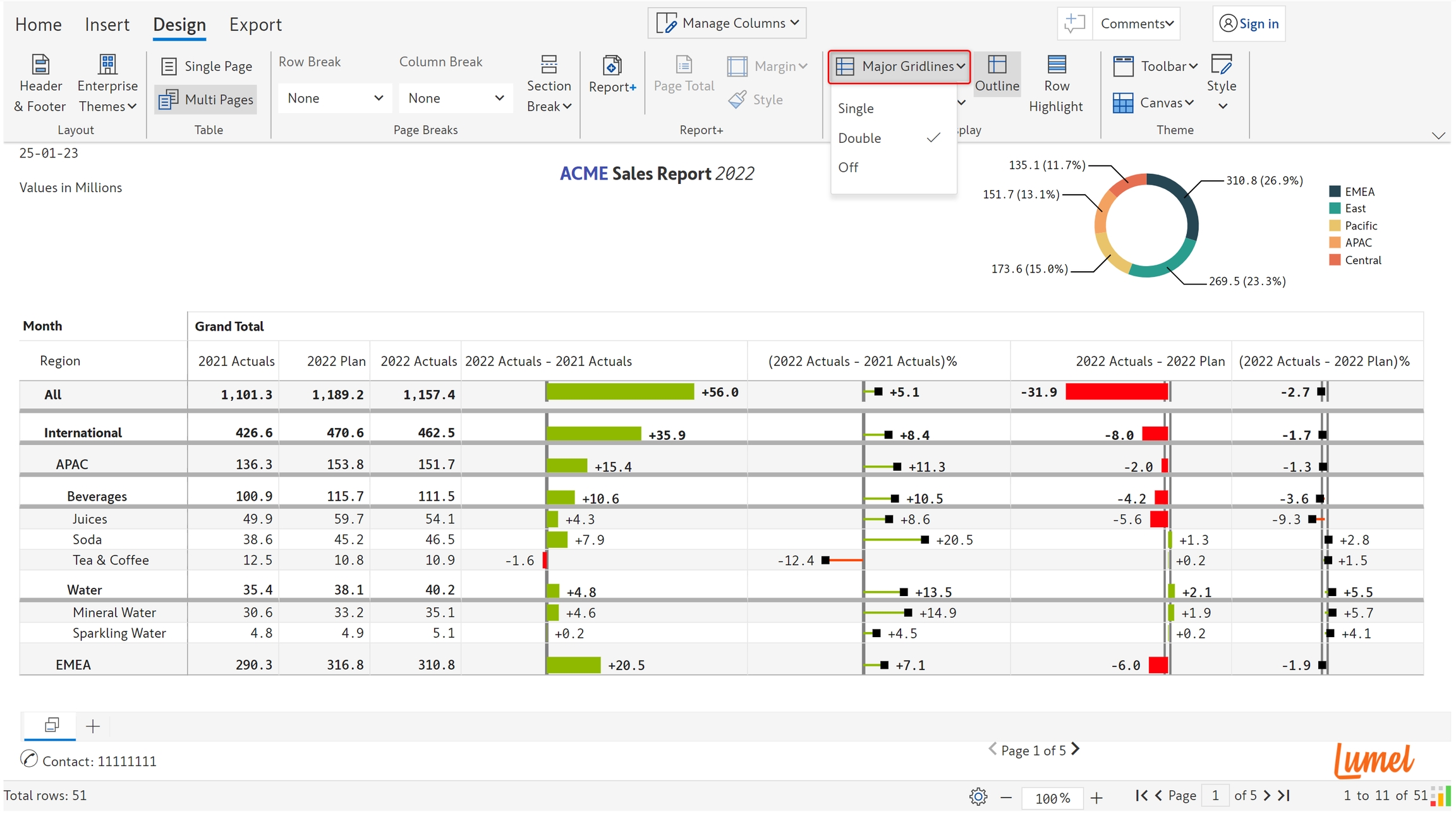This screenshot has height=816, width=1456.
Task: Open the settings gear in status bar
Action: coord(978,796)
